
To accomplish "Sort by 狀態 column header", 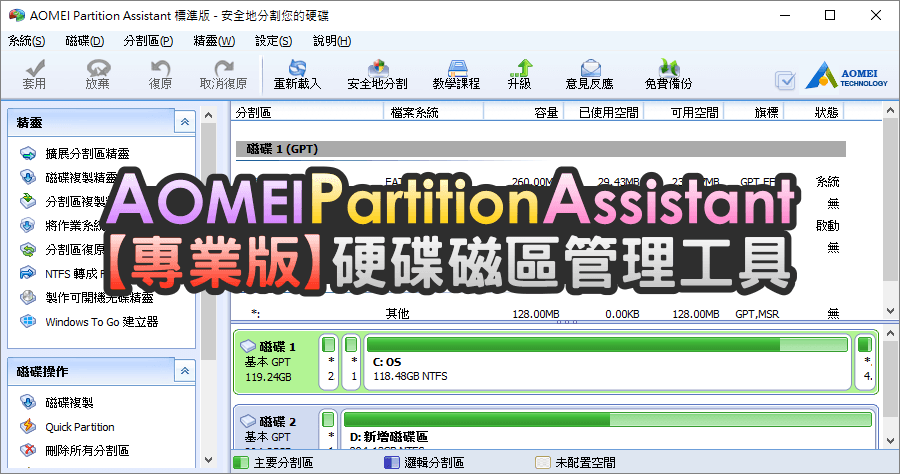I will tap(815, 112).
